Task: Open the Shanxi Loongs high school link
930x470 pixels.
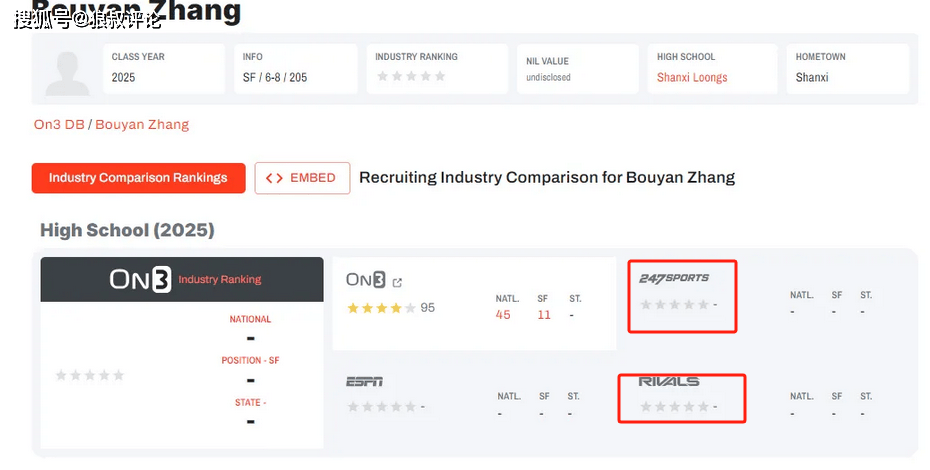Action: point(692,77)
